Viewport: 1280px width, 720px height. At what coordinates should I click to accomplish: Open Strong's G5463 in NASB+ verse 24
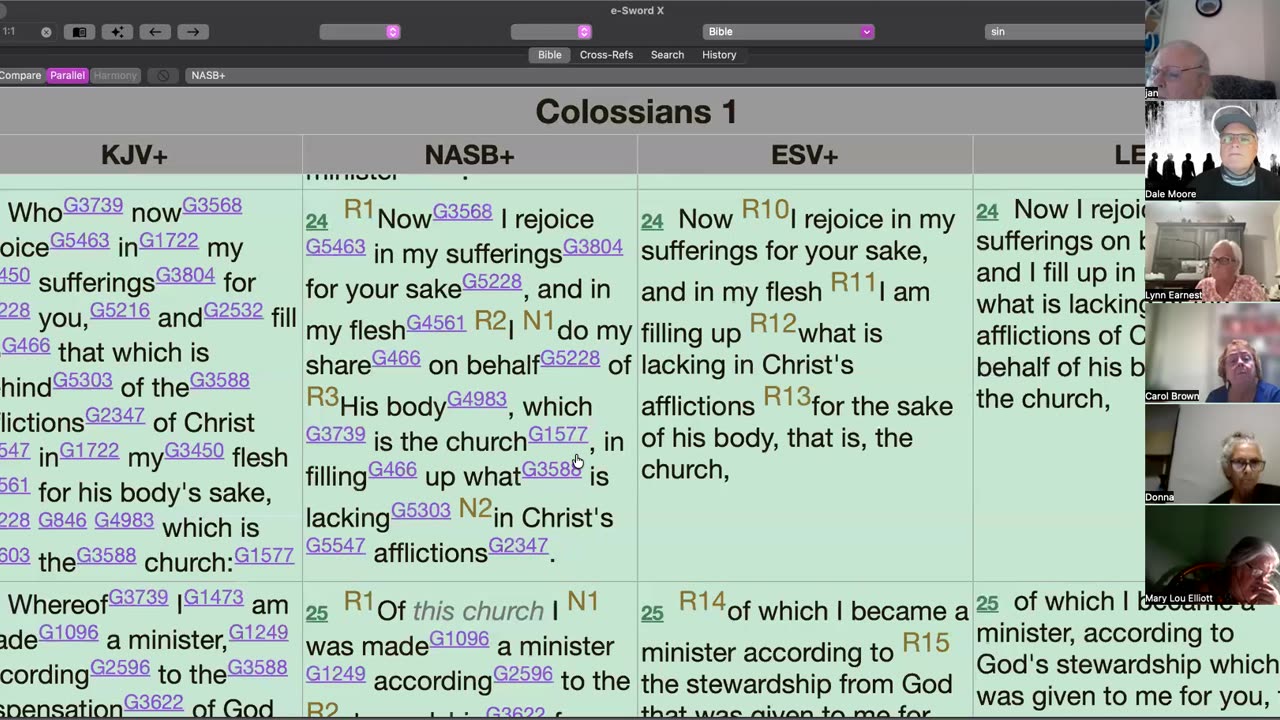335,247
